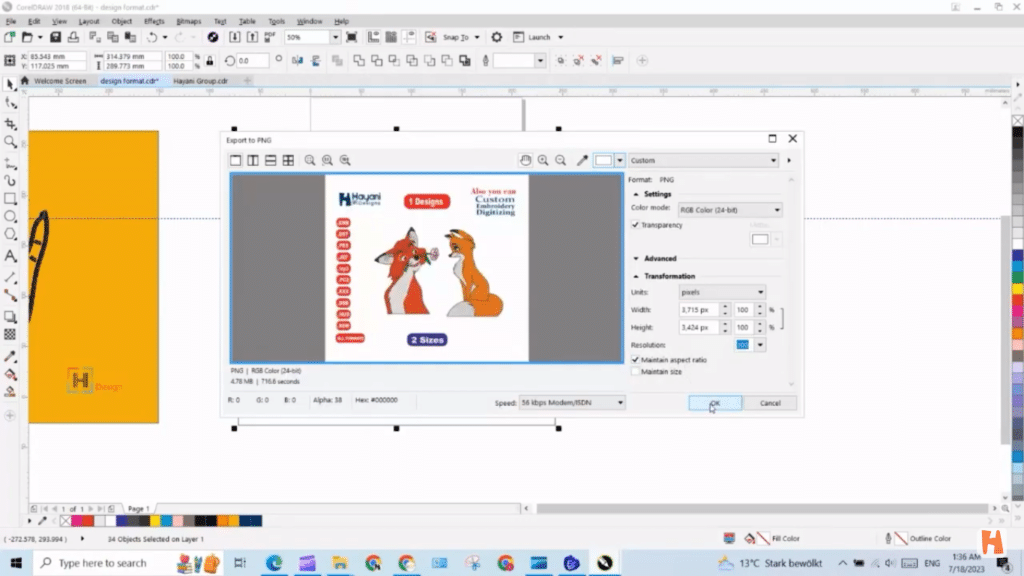The width and height of the screenshot is (1024, 576).
Task: Click Windows Start button on taskbar
Action: click(16, 563)
